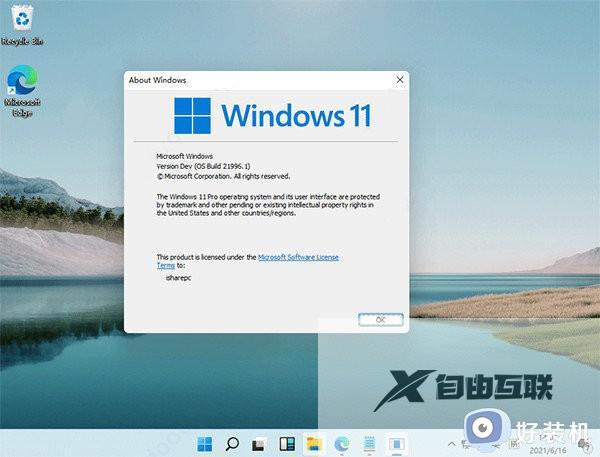Close the About Windows dialog
600x457 pixels.
point(400,80)
